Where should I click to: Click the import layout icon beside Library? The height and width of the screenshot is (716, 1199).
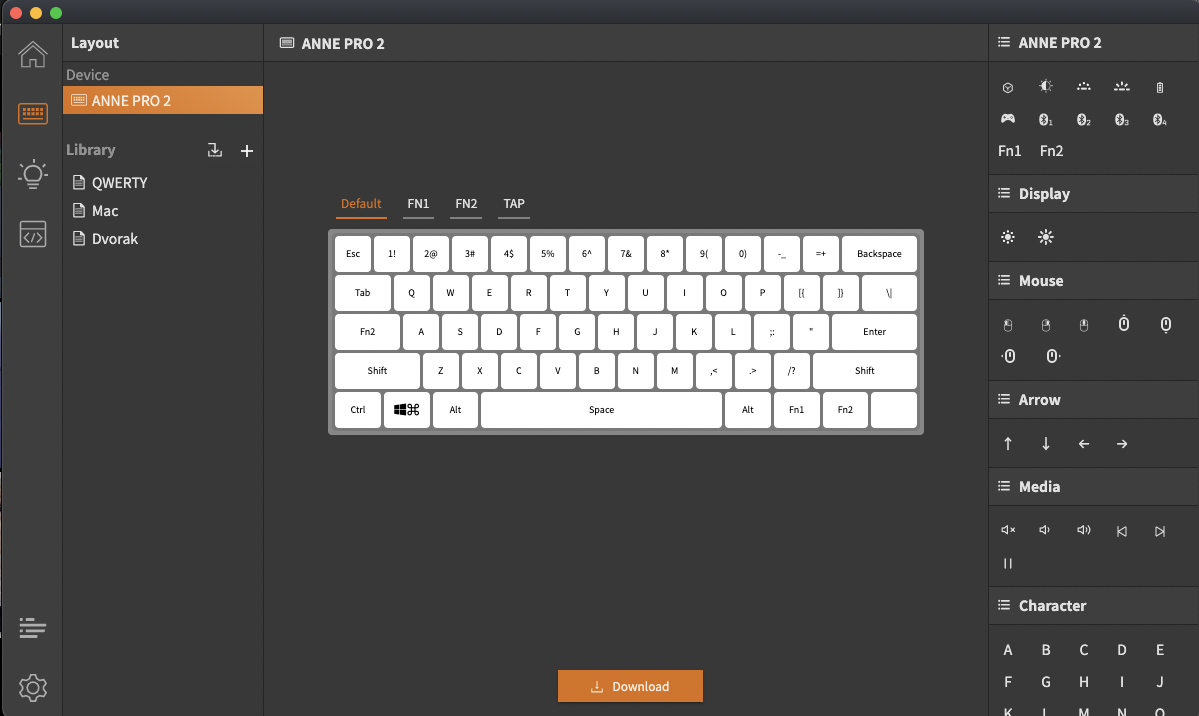click(x=215, y=151)
